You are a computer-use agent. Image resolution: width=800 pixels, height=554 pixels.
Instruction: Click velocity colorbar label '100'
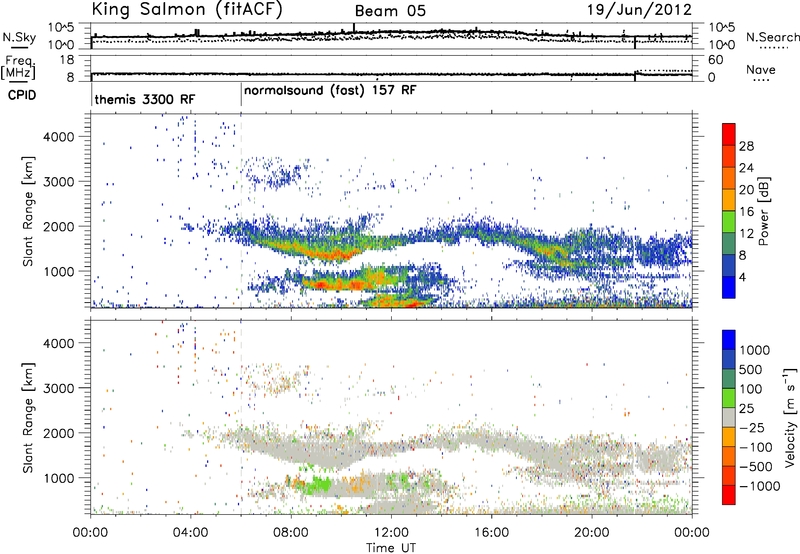point(751,389)
